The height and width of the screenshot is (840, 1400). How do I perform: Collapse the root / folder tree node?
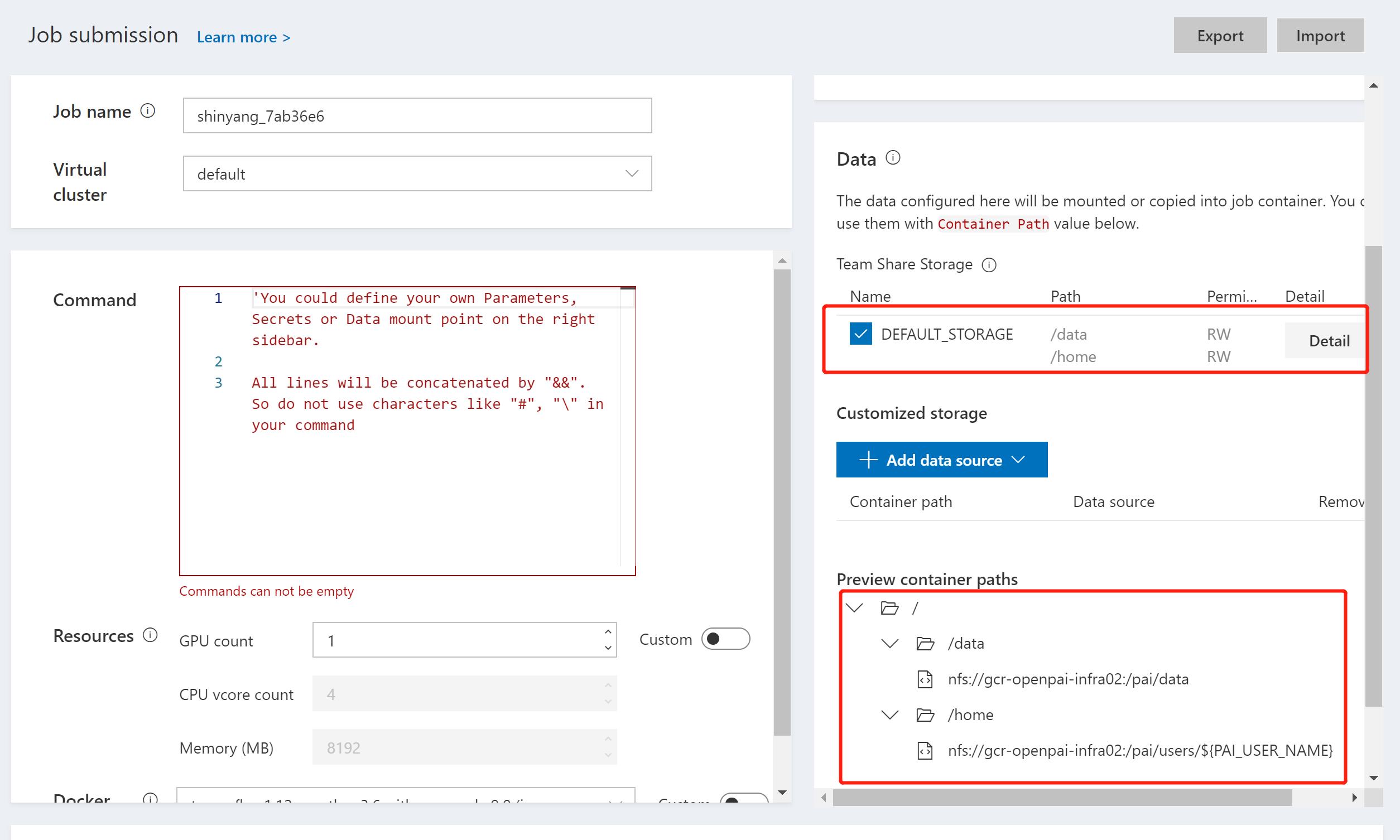(854, 608)
